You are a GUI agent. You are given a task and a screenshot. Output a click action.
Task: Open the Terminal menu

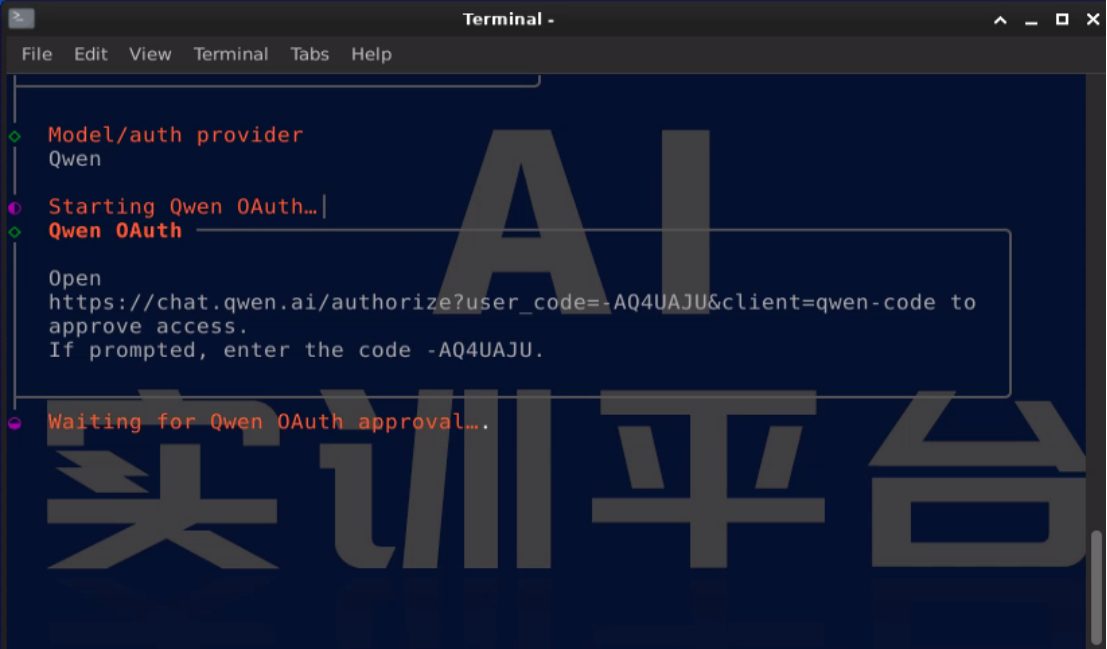click(x=231, y=54)
